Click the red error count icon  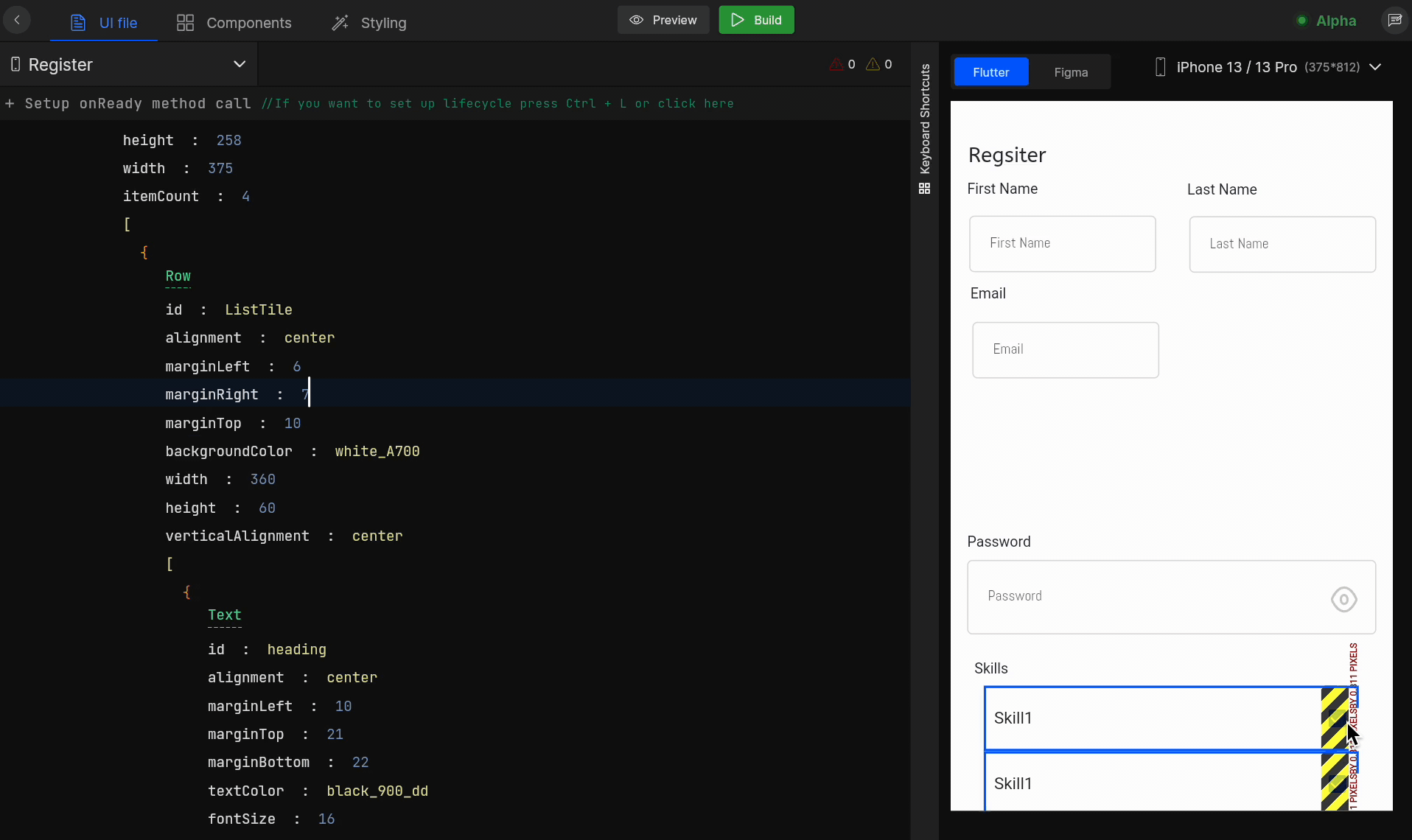(x=836, y=65)
